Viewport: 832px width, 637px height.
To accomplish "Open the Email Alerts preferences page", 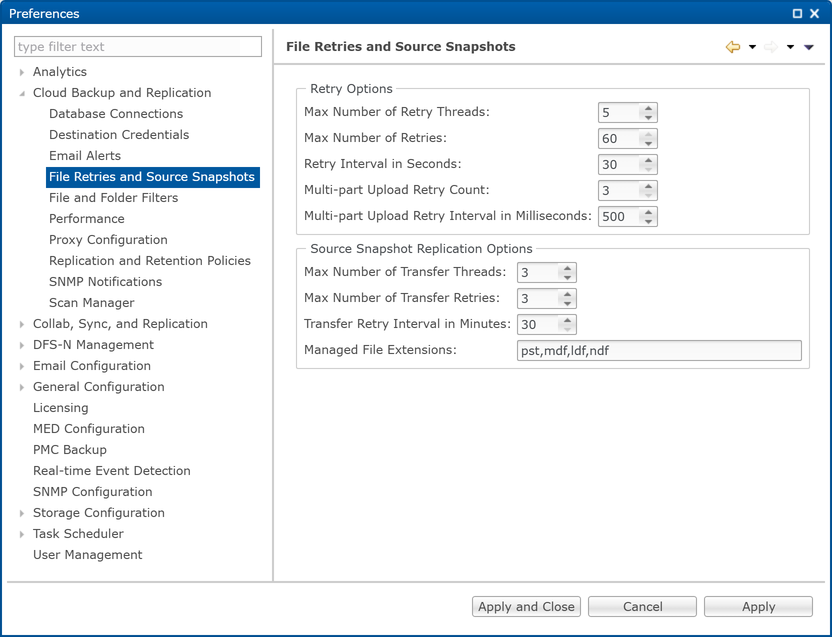I will [85, 156].
